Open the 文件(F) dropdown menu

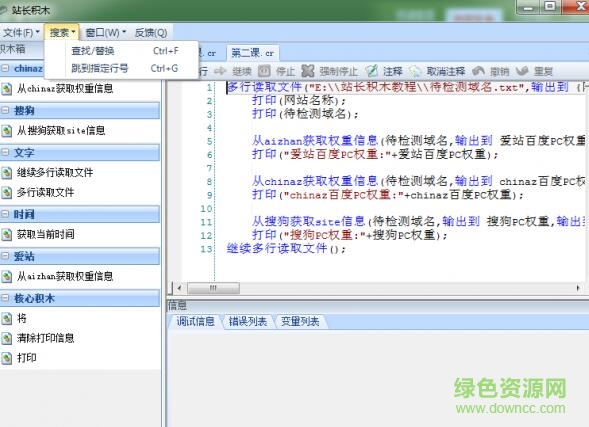point(21,33)
